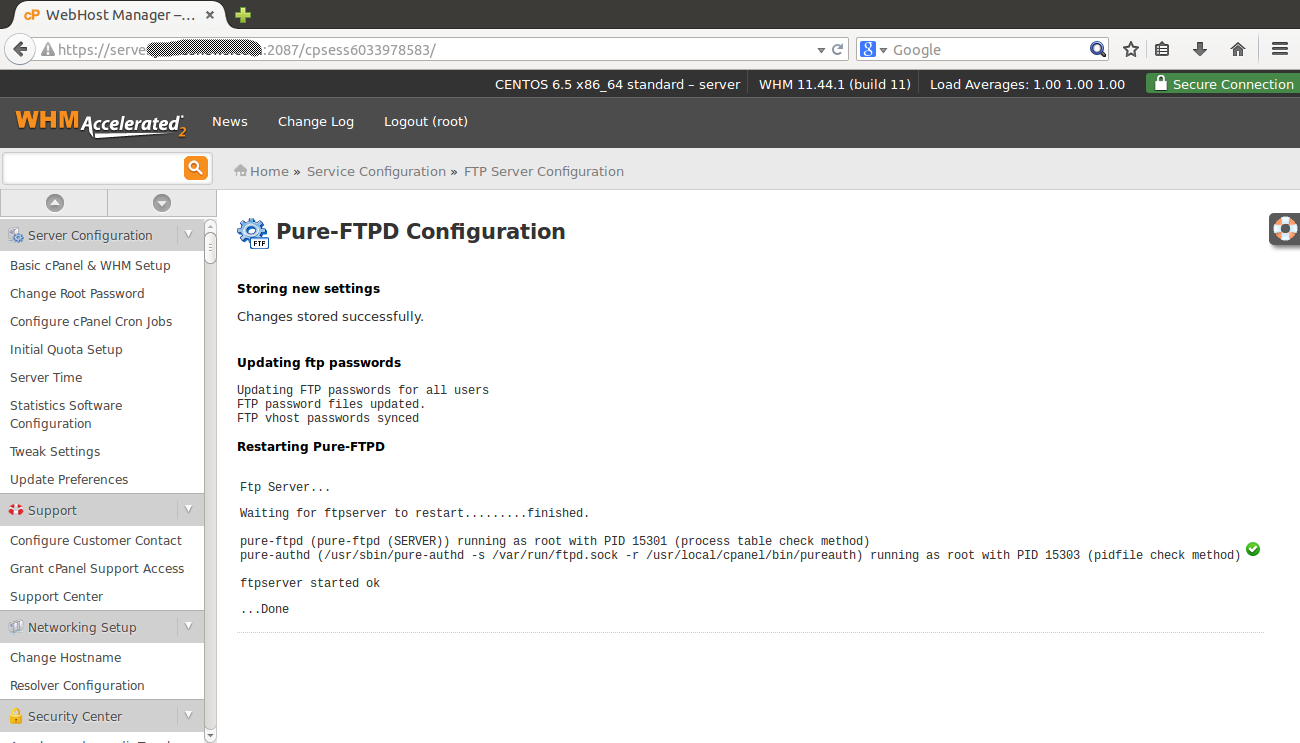
Task: Click the Support lifebuoy icon in sidebar
Action: click(x=16, y=510)
